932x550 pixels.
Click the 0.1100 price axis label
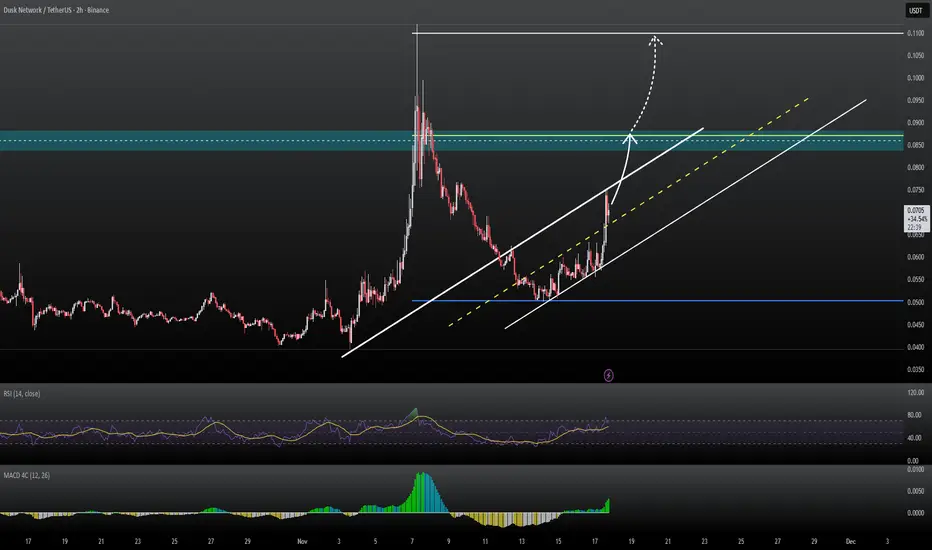click(915, 33)
